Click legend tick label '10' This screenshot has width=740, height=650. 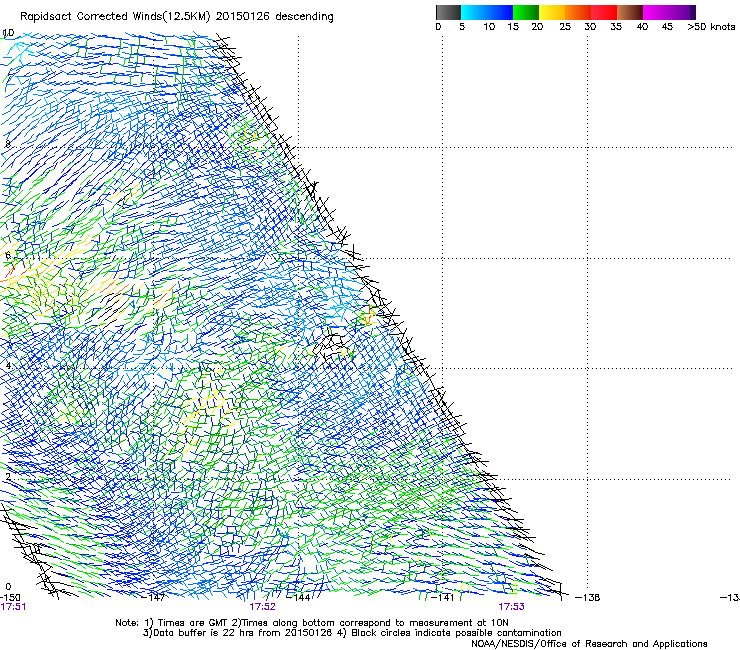pyautogui.click(x=489, y=27)
